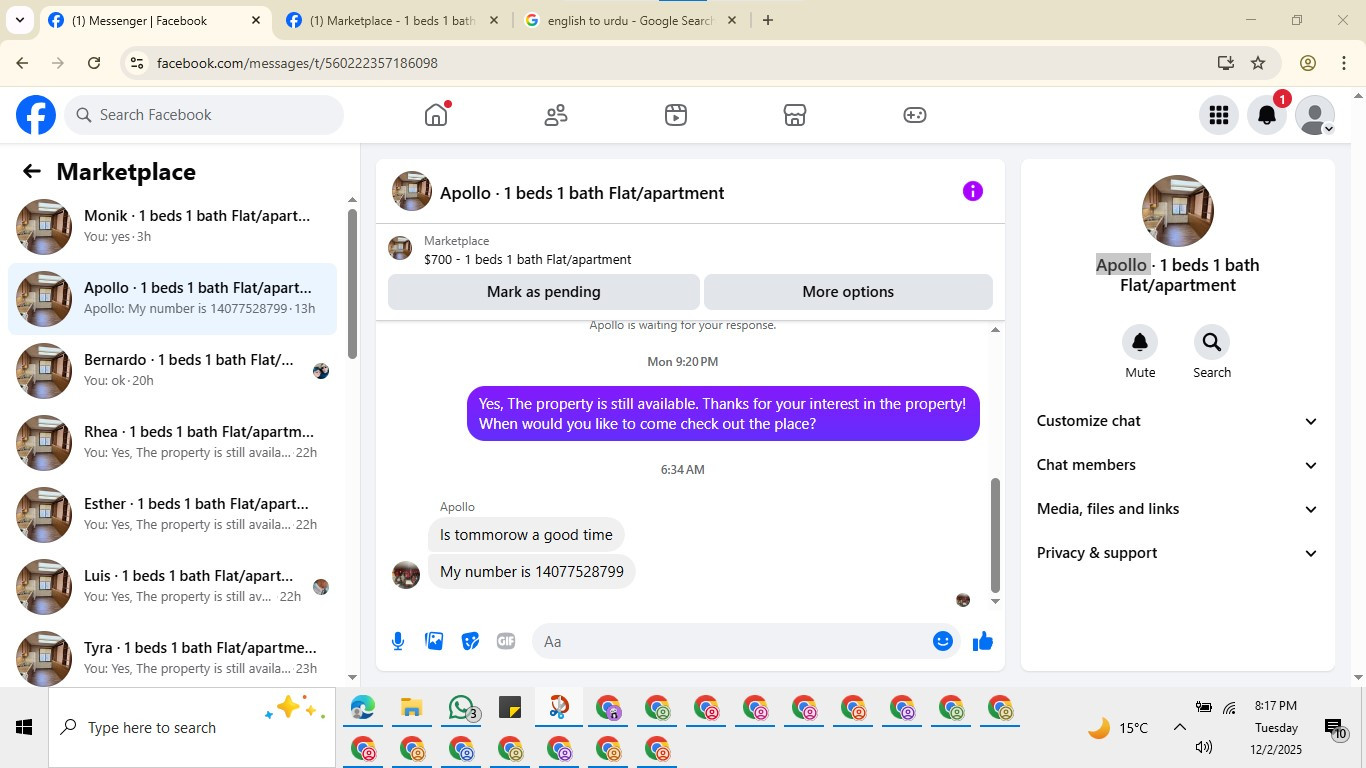Open the Marketplace storefront icon
Image resolution: width=1366 pixels, height=768 pixels.
coord(795,115)
